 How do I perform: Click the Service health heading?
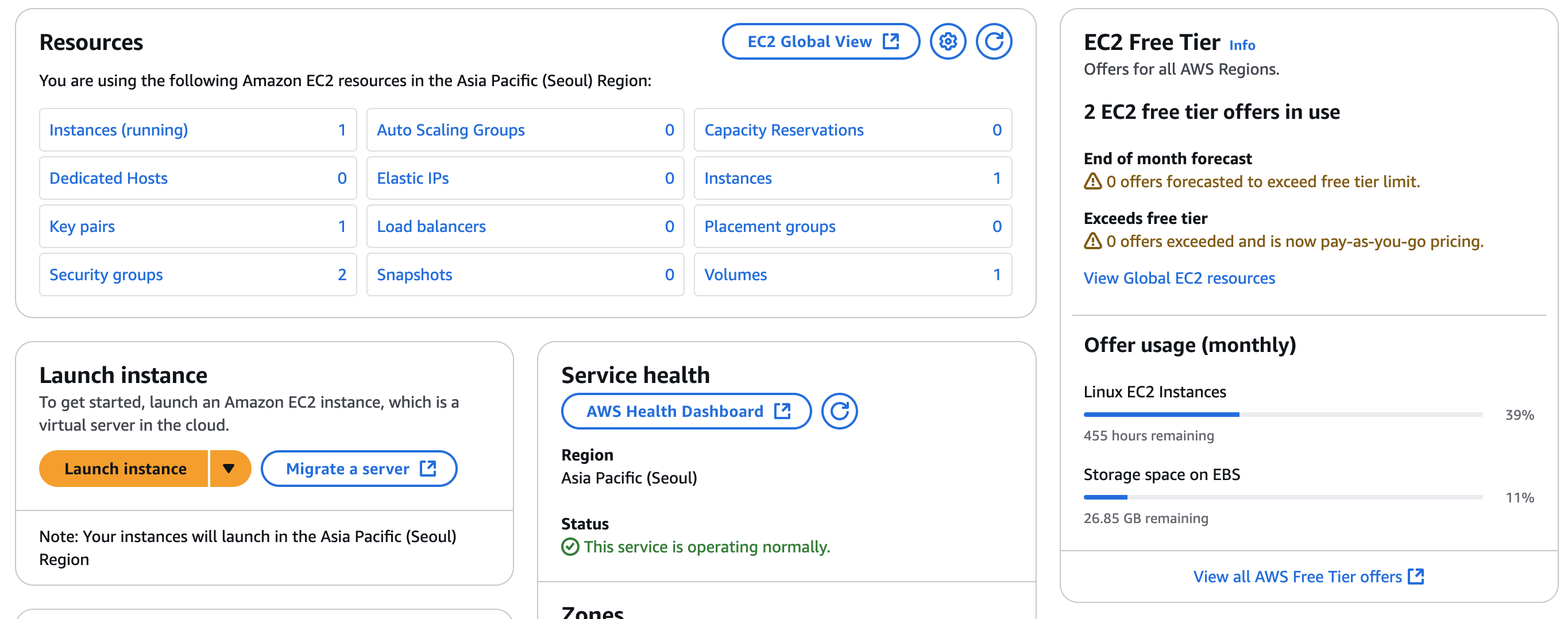click(x=635, y=375)
